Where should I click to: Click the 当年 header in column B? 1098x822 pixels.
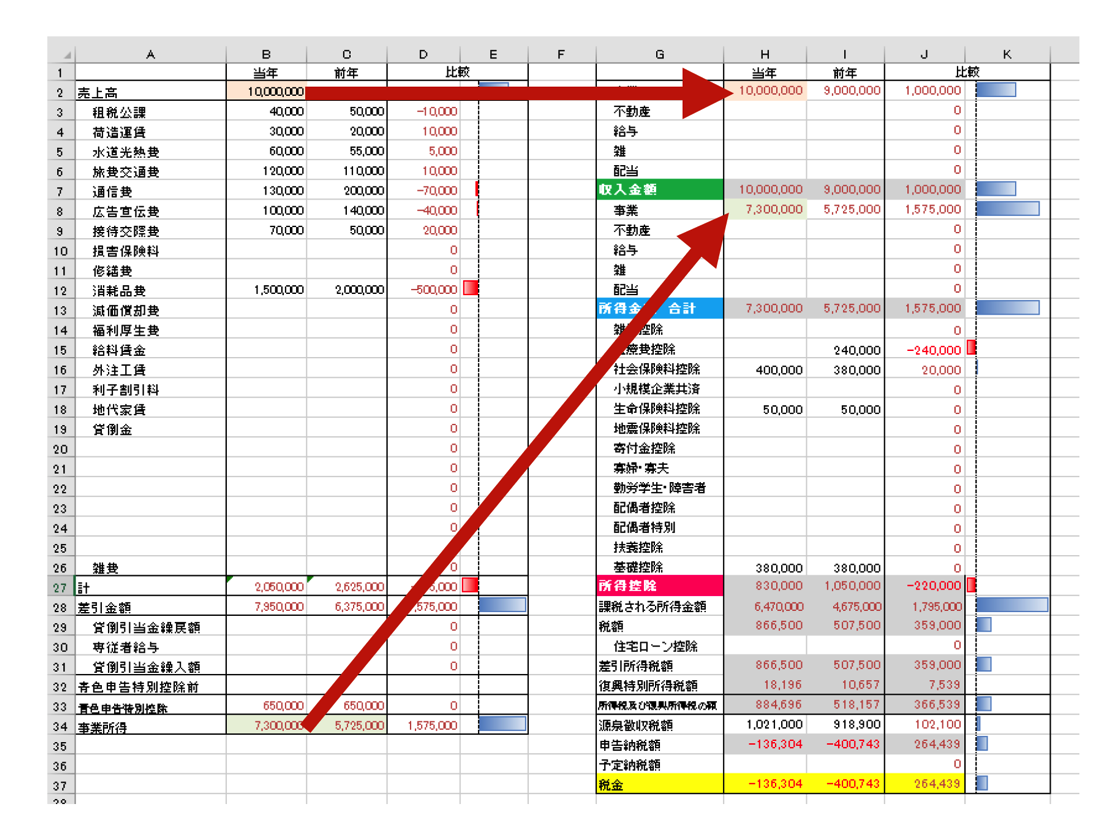click(266, 73)
